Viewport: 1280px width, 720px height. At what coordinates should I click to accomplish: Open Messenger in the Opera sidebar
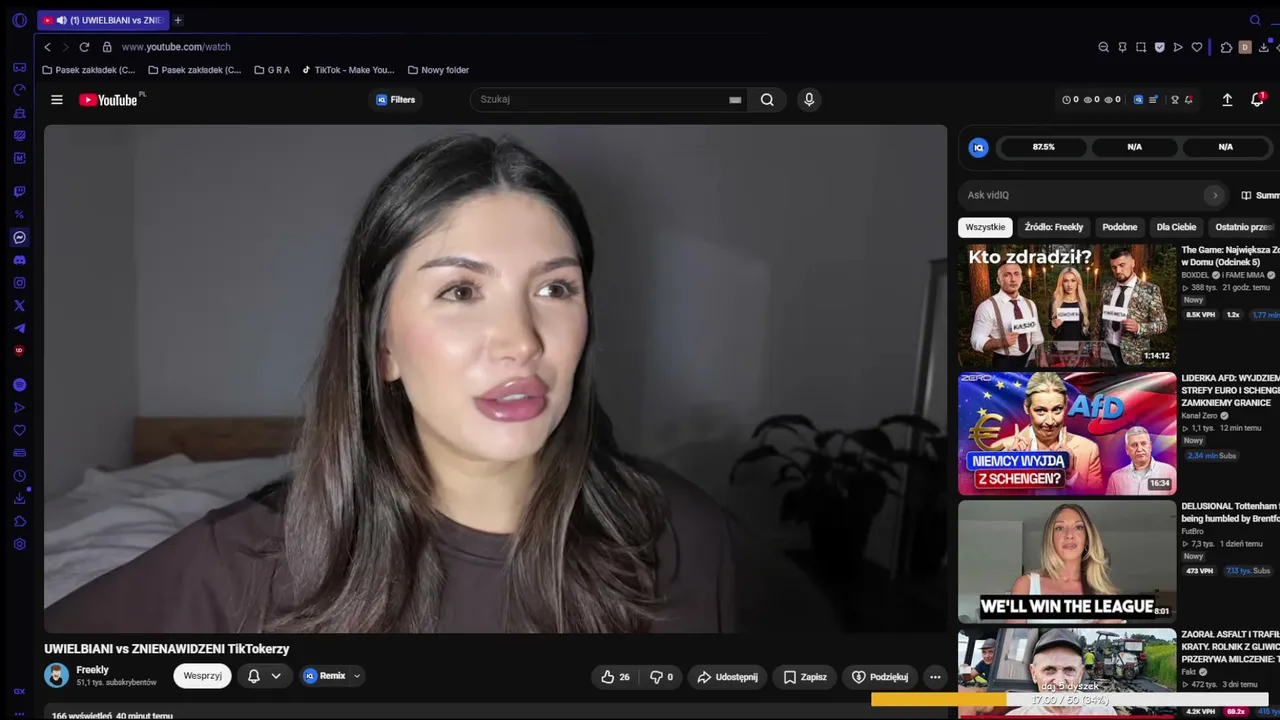[19, 238]
